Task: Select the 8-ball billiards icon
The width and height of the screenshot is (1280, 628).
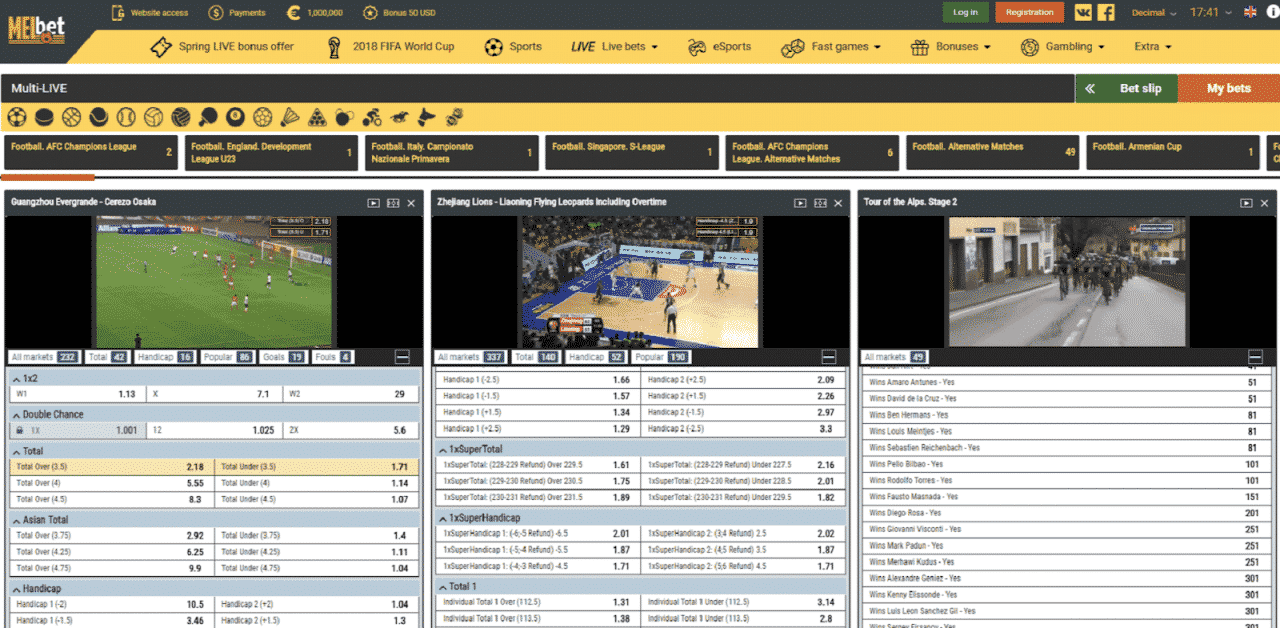Action: pos(235,117)
